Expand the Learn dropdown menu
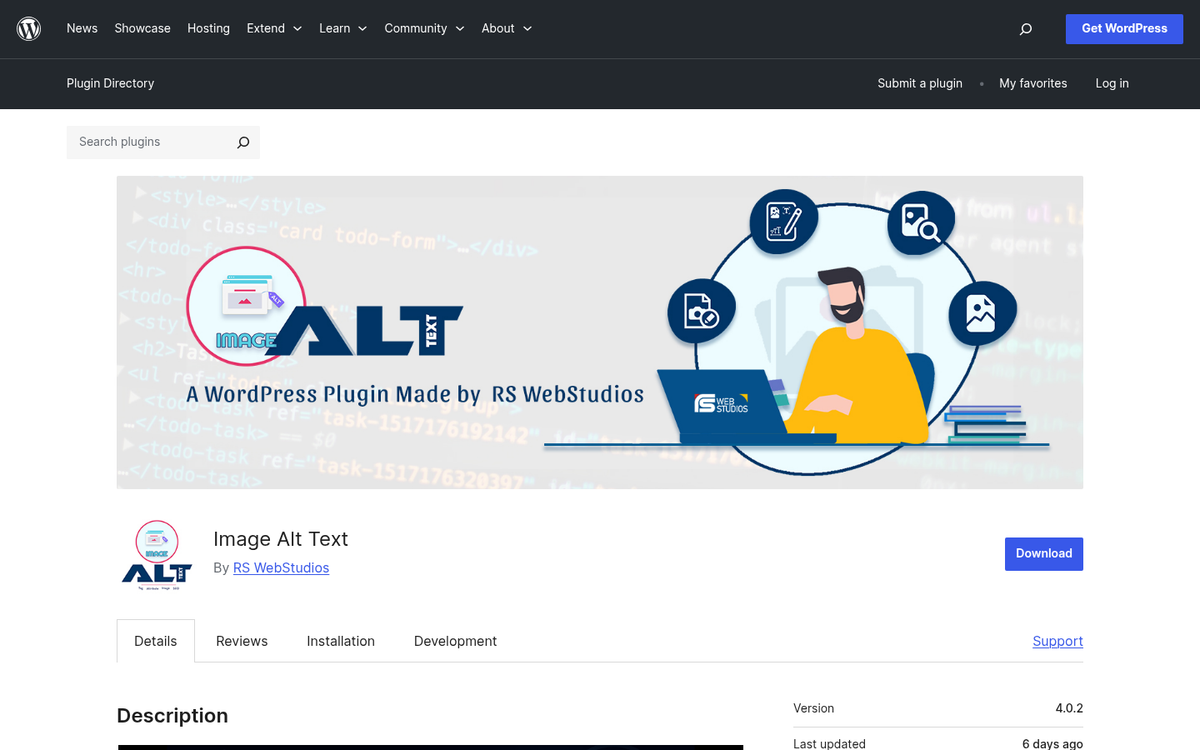Screen dimensions: 1200x750 coord(342,28)
